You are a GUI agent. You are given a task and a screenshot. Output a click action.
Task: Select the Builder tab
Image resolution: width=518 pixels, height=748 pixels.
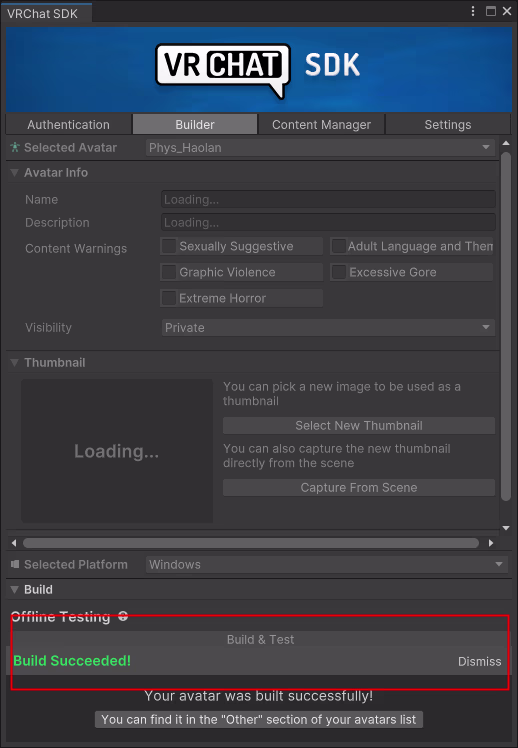click(x=195, y=125)
